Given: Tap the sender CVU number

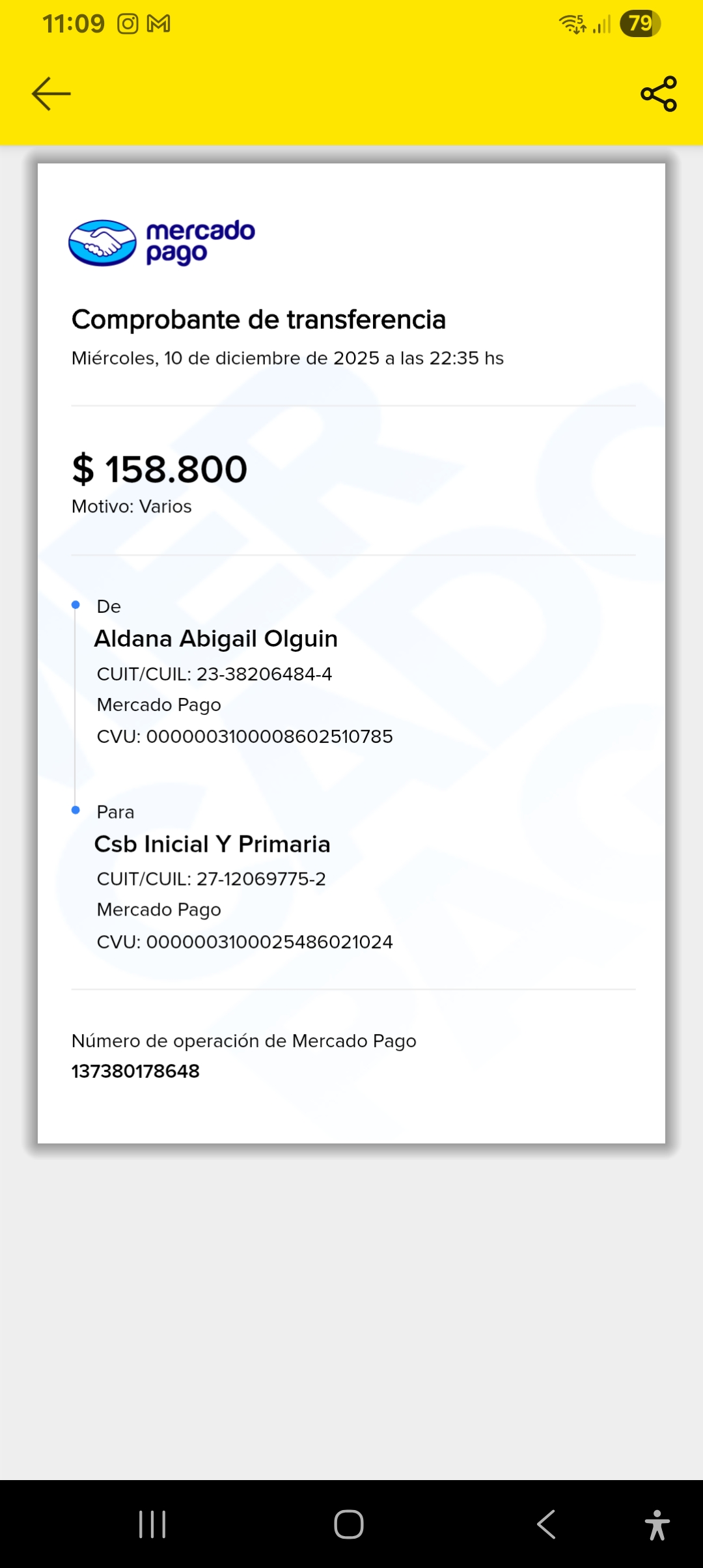Looking at the screenshot, I should 245,736.
